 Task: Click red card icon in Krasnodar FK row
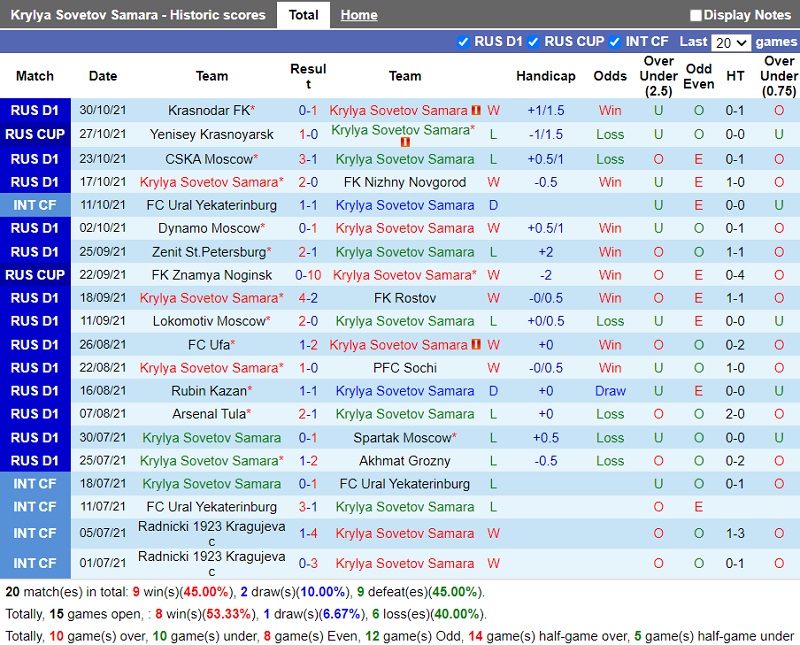[476, 110]
